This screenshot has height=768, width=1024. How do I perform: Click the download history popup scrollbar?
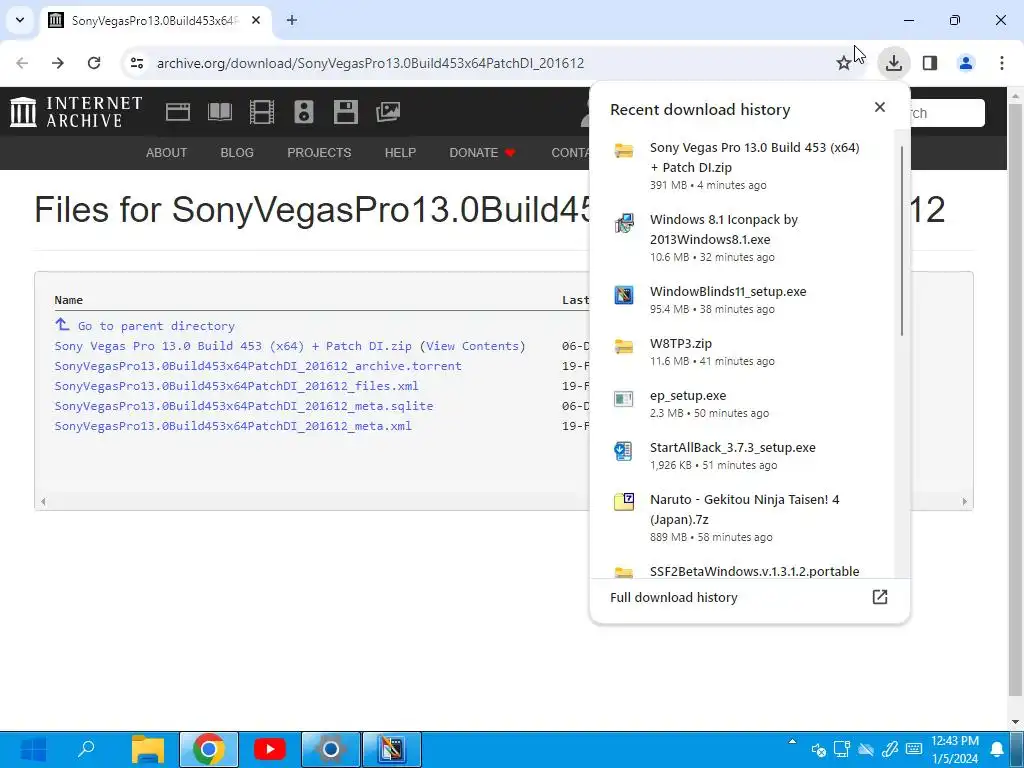point(902,241)
